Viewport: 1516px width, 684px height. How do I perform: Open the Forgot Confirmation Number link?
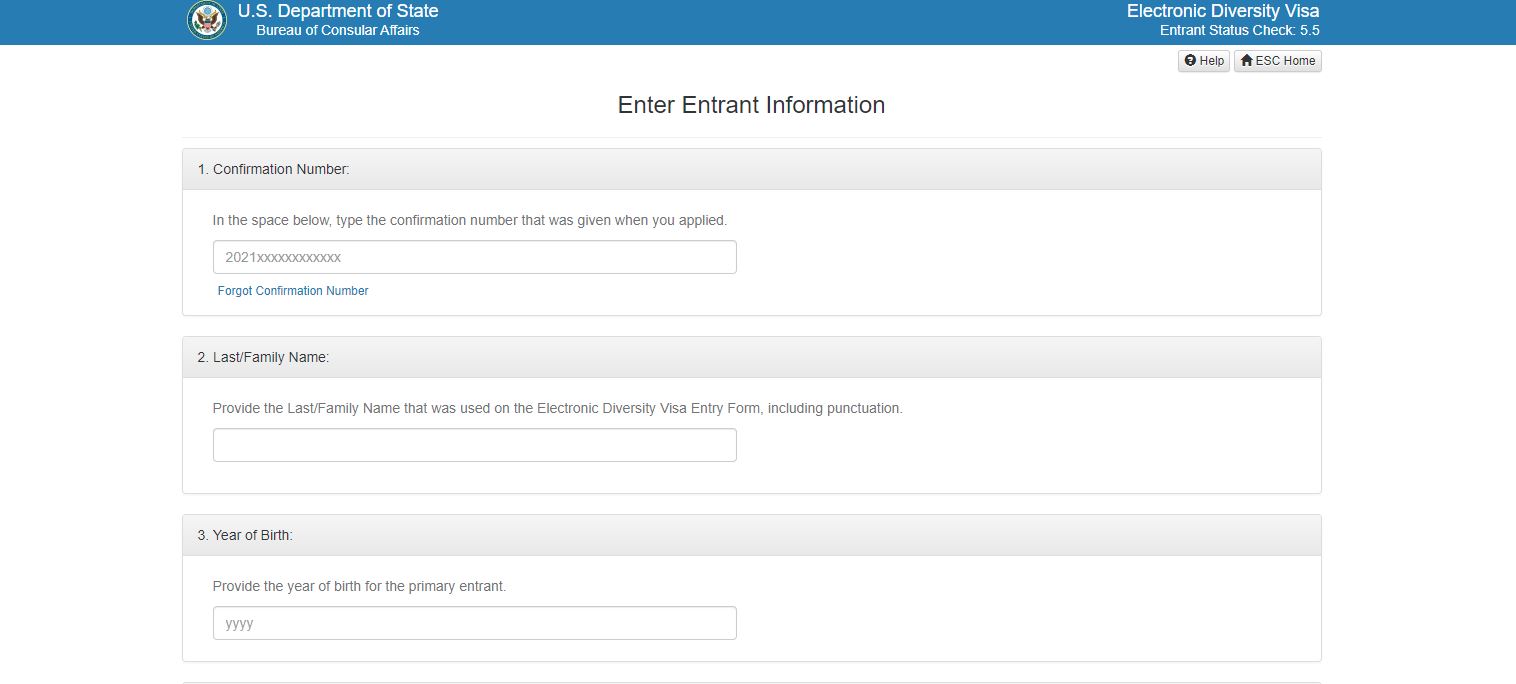(293, 291)
